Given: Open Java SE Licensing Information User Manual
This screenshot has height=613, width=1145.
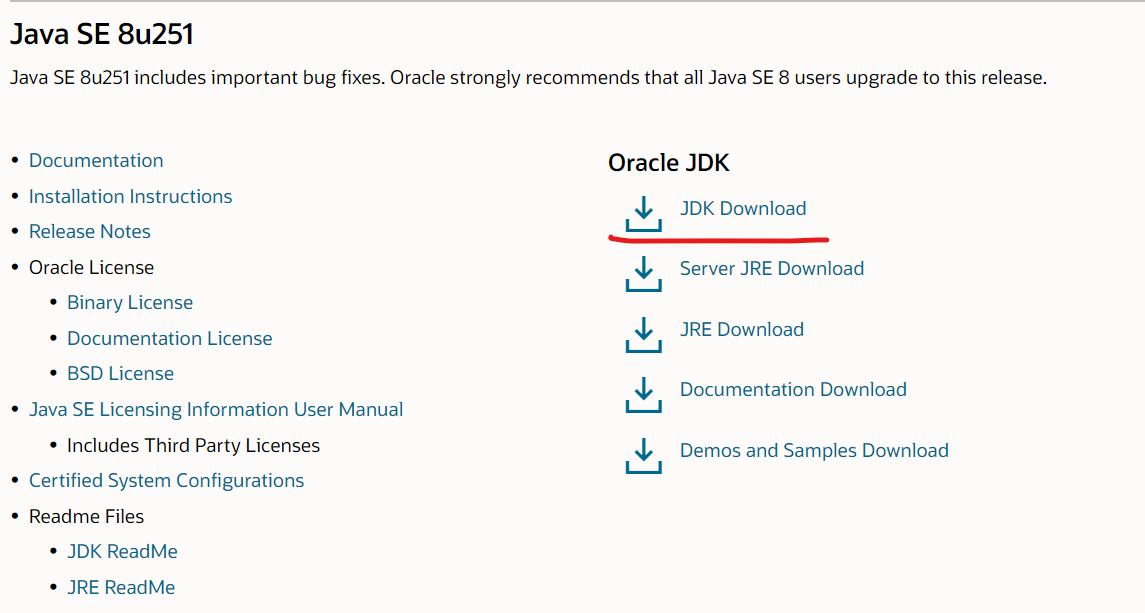Looking at the screenshot, I should pos(216,409).
